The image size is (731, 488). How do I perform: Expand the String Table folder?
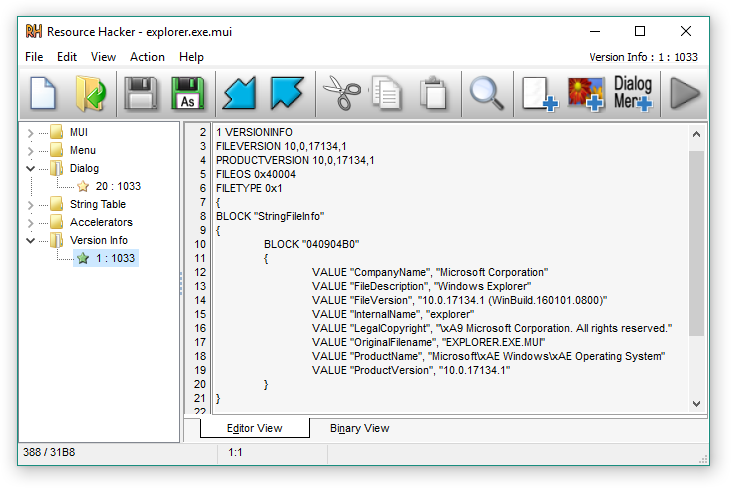click(x=30, y=205)
